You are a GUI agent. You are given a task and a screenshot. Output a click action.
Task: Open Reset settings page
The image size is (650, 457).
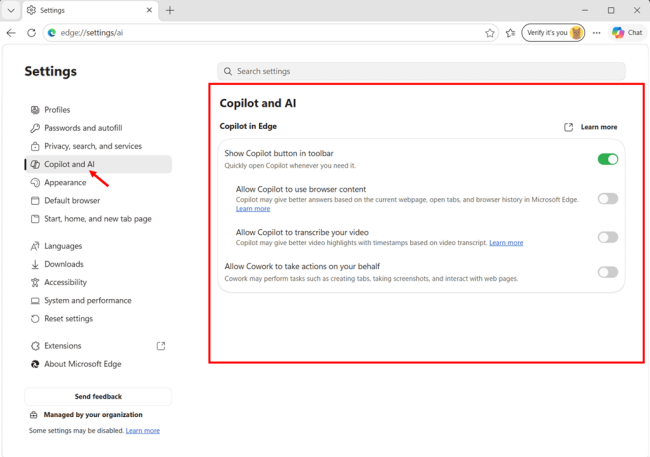click(98, 319)
